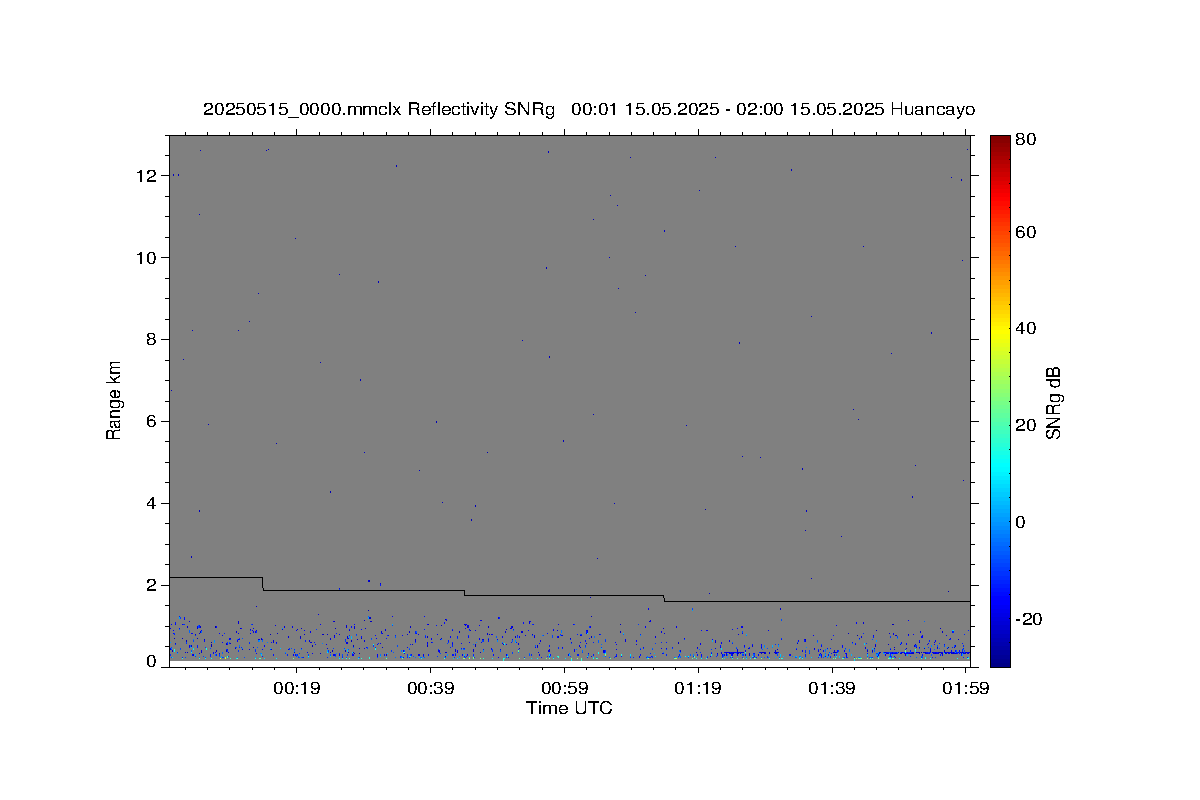Click the 01:19 time axis label
This screenshot has height=800, width=1200.
698,688
